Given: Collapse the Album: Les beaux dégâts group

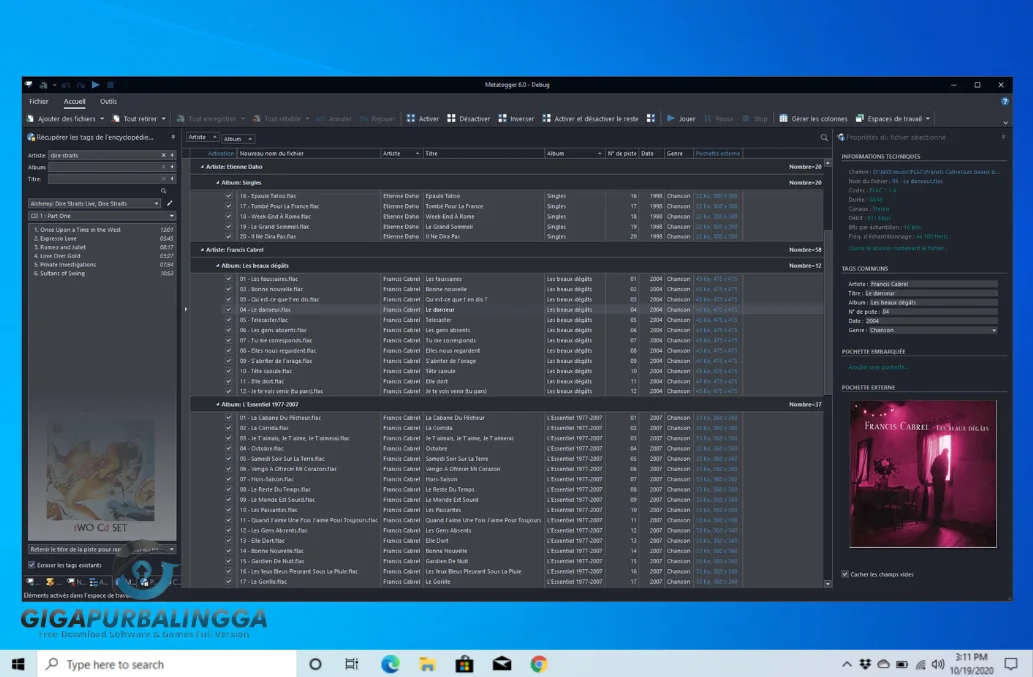Looking at the screenshot, I should pos(217,265).
